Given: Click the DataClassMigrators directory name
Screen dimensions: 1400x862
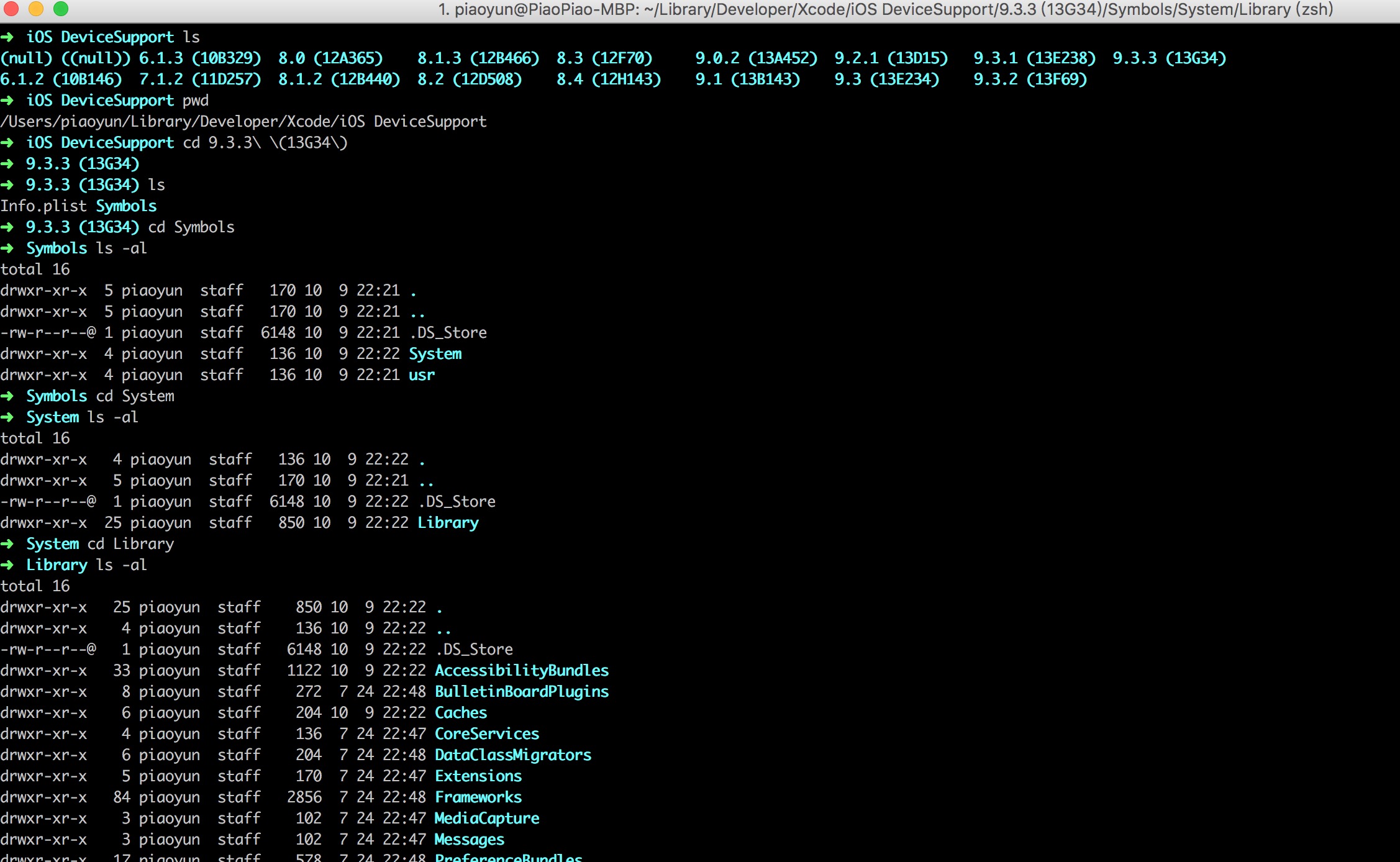Looking at the screenshot, I should coord(513,755).
